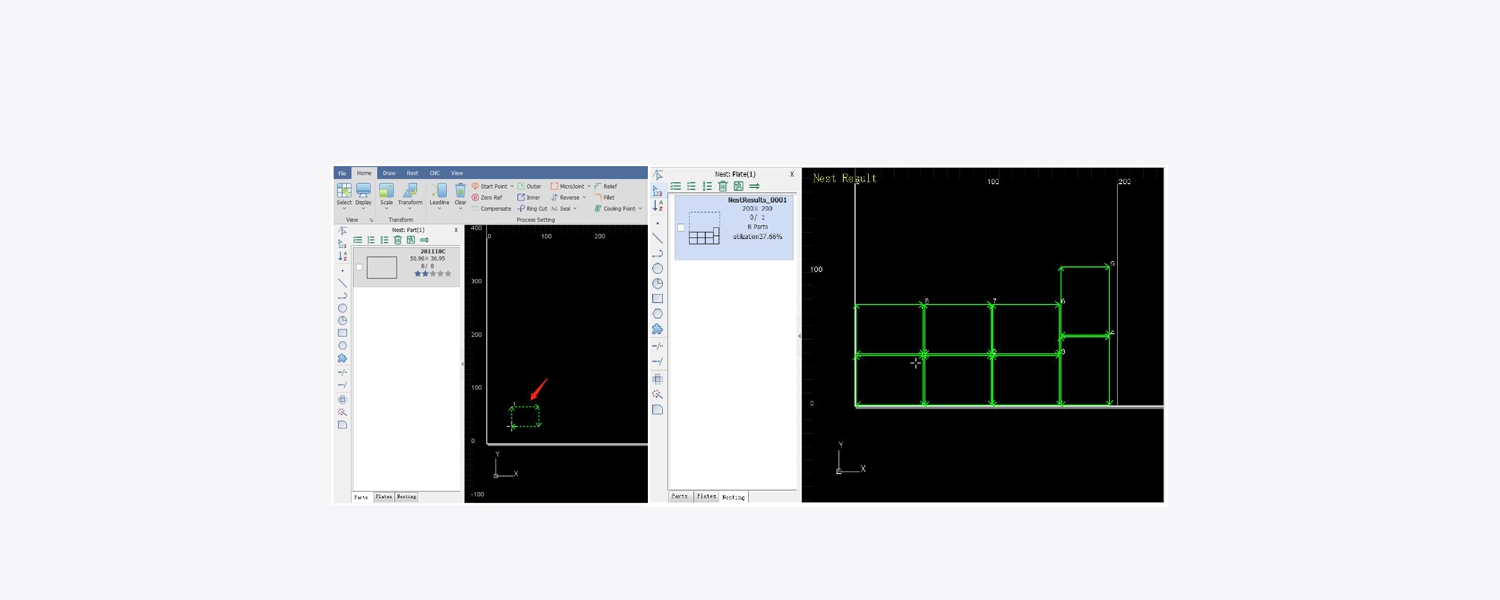
Task: Switch to the Nest ribbon tab
Action: 412,173
